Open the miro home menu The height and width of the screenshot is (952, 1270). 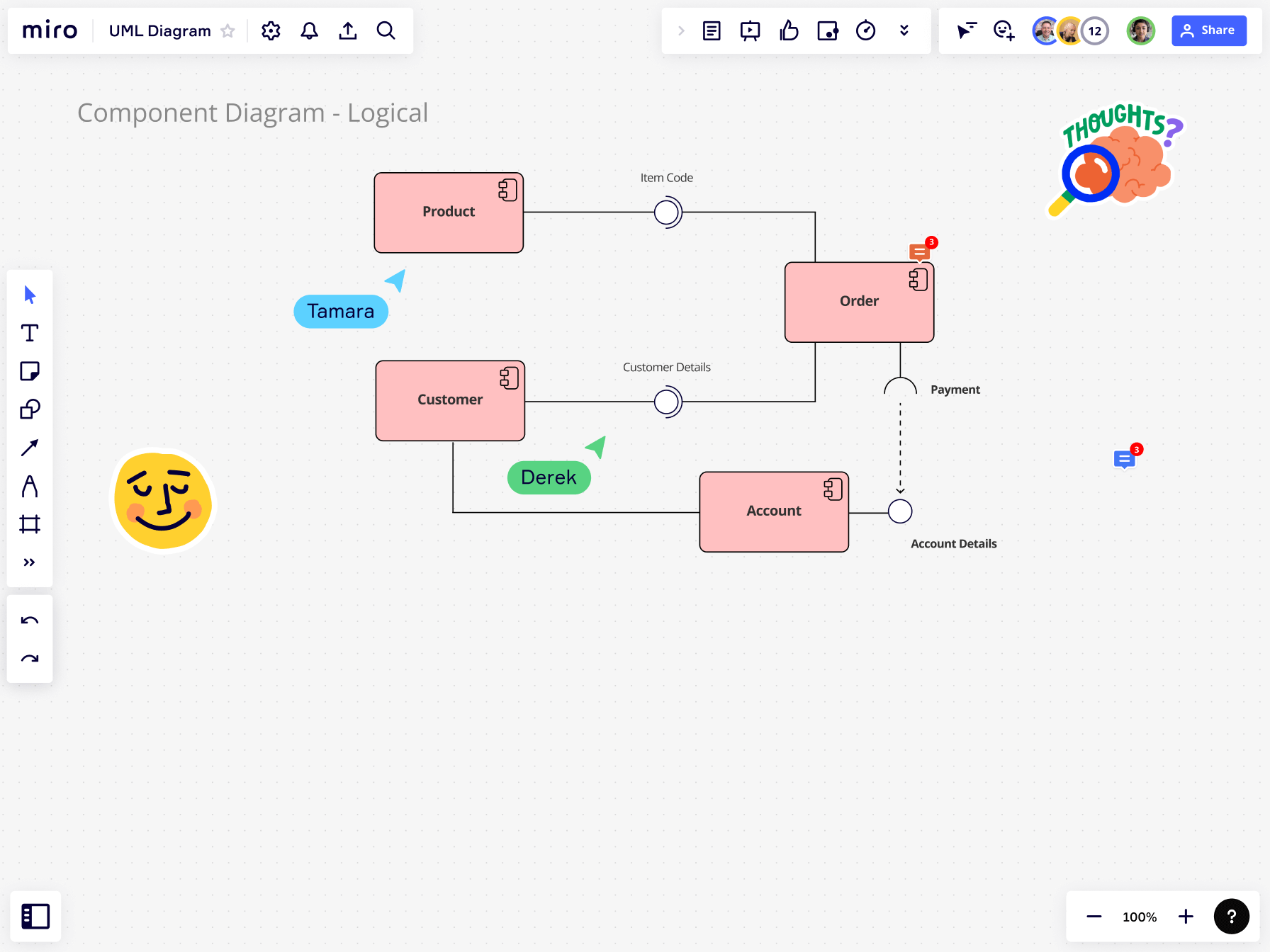pos(49,30)
